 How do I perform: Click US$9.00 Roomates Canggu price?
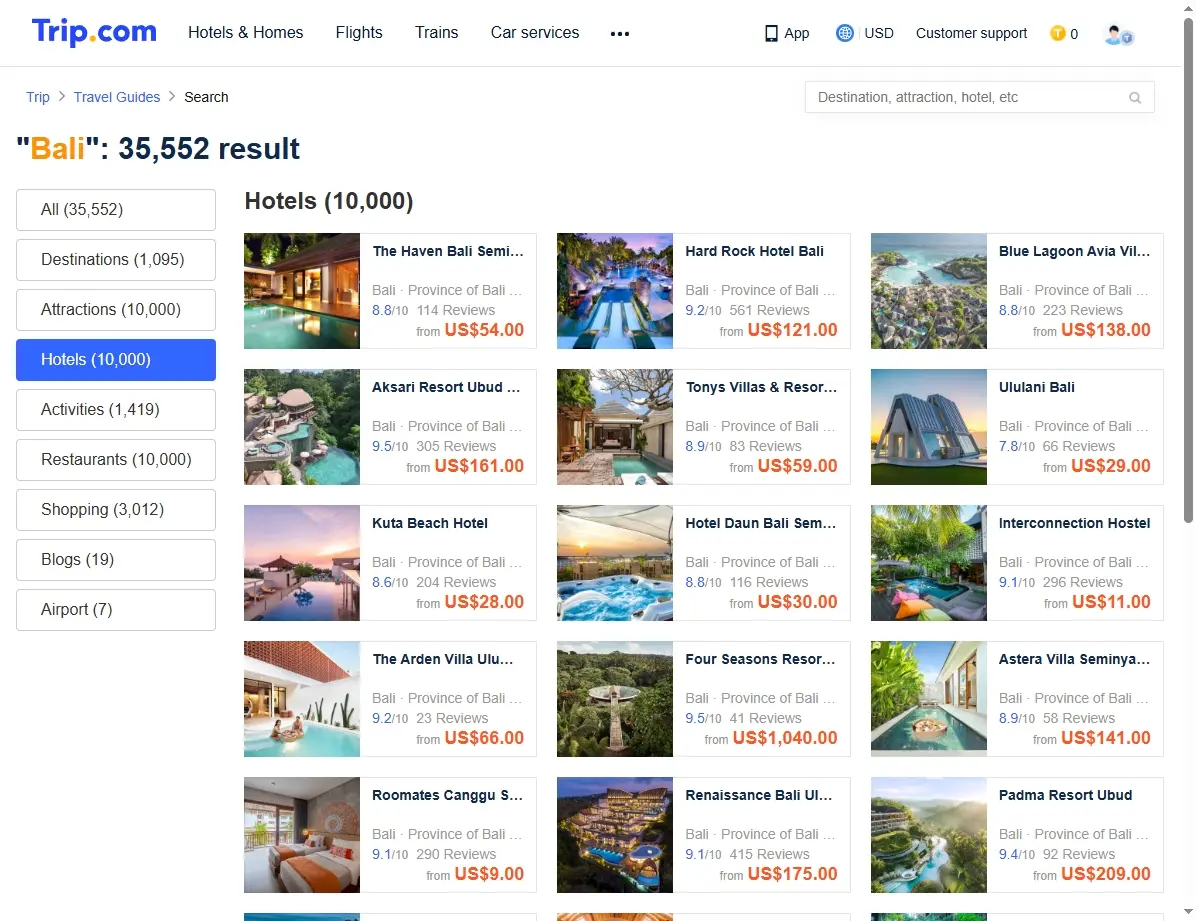[x=489, y=874]
